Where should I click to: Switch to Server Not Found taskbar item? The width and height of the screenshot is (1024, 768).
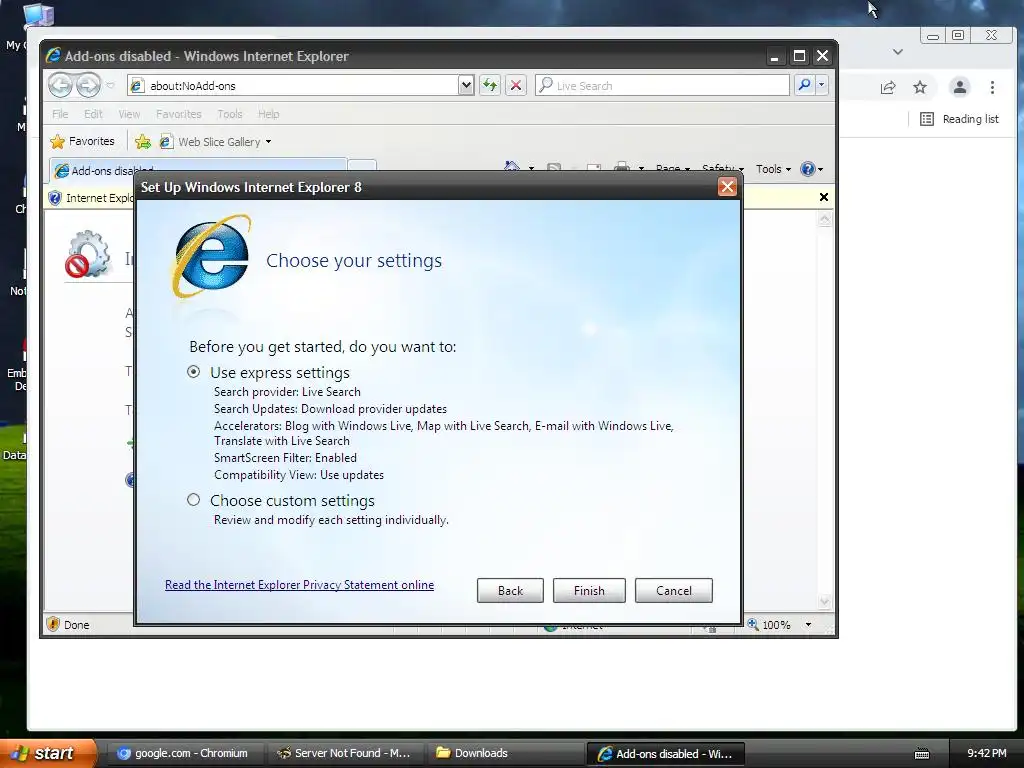[x=345, y=753]
